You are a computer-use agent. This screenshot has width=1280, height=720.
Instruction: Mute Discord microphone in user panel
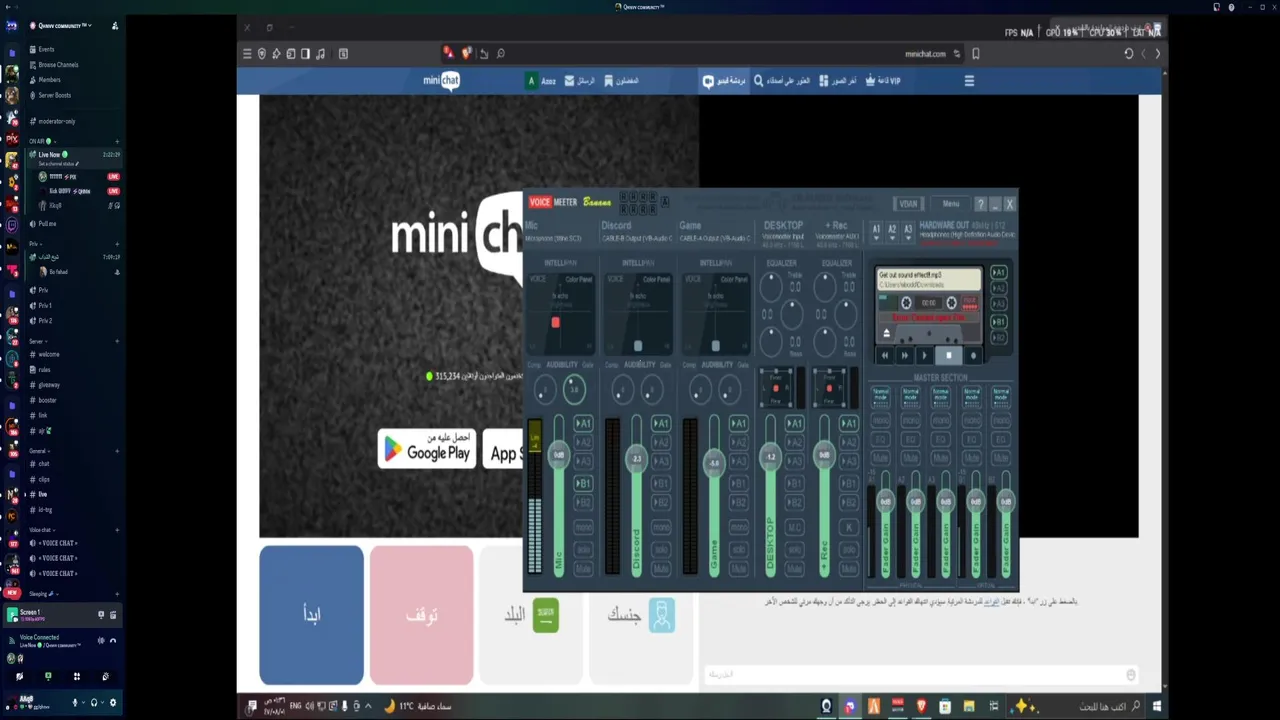[75, 703]
